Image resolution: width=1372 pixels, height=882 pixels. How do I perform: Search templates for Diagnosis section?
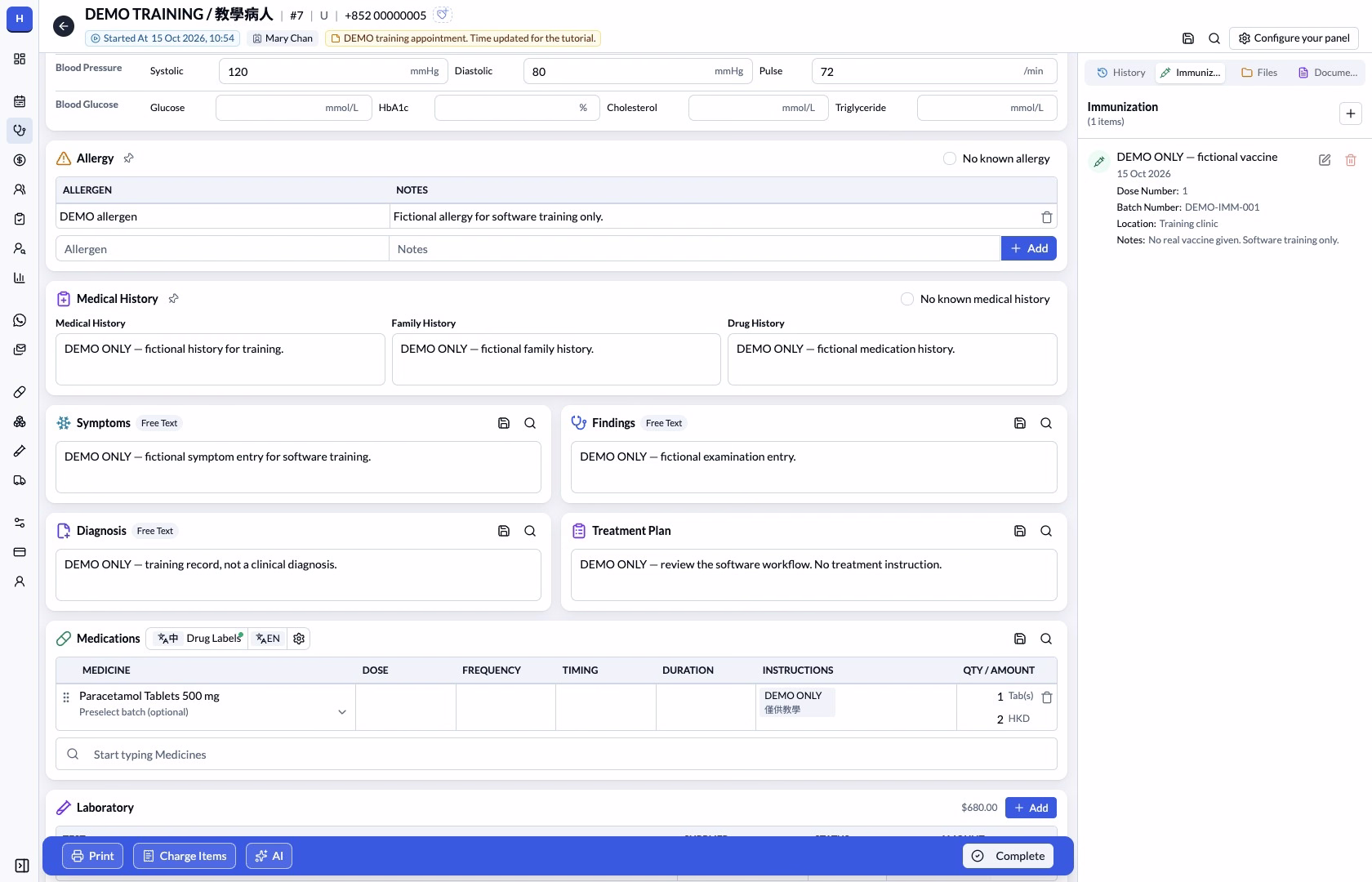(530, 531)
